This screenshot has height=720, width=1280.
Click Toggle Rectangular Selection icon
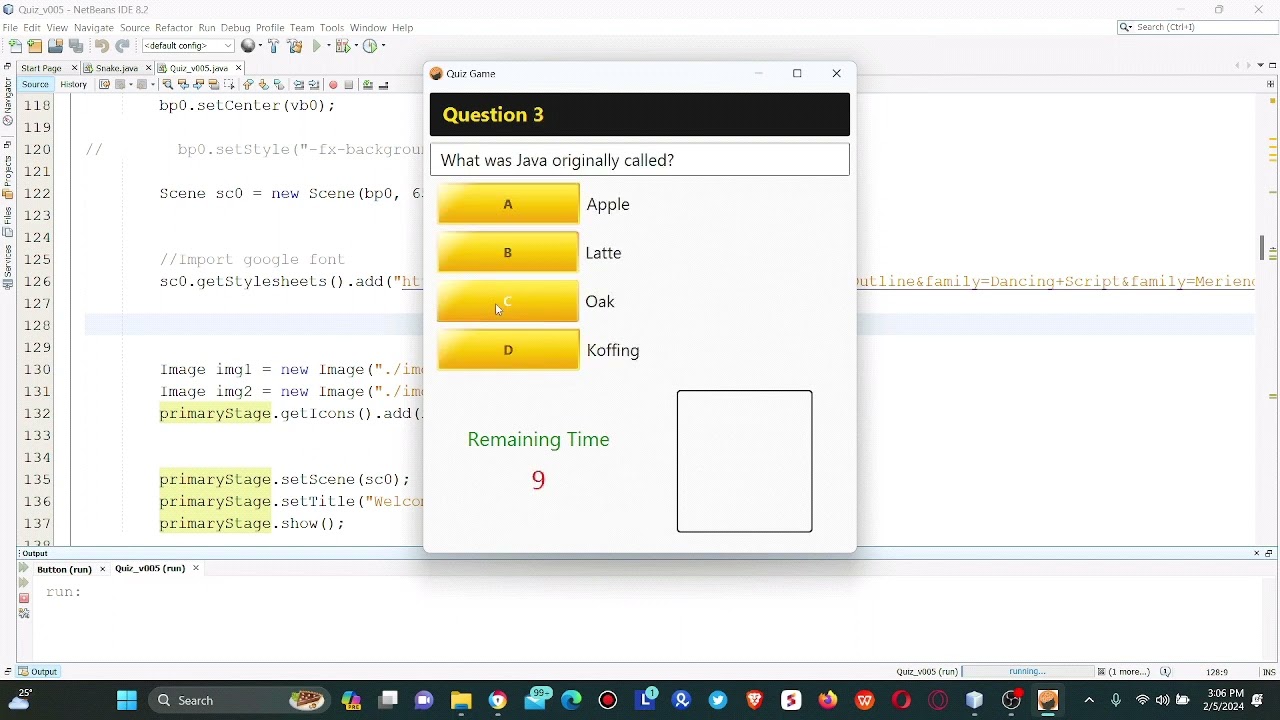click(x=229, y=85)
